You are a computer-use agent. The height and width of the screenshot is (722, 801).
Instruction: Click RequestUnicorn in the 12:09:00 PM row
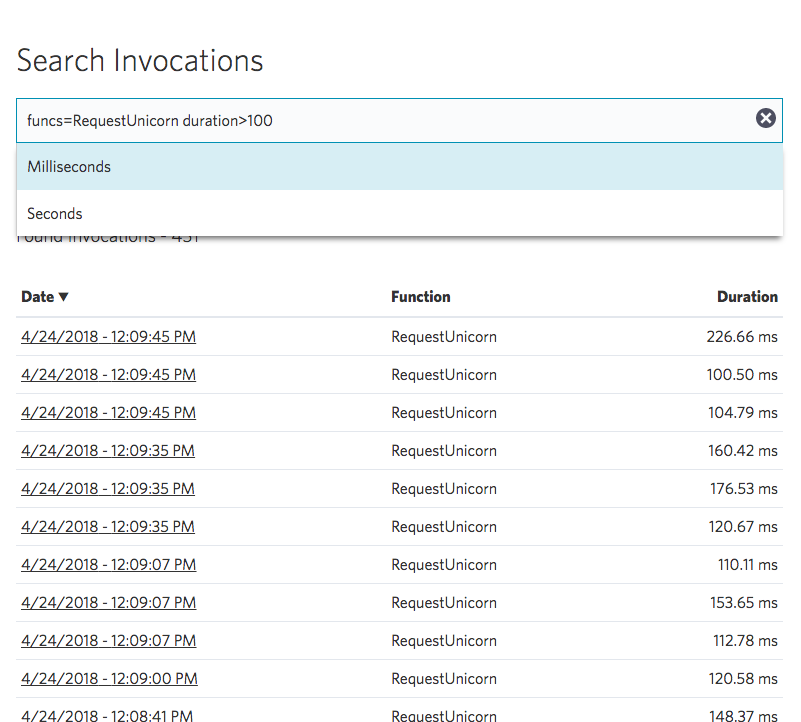[443, 679]
